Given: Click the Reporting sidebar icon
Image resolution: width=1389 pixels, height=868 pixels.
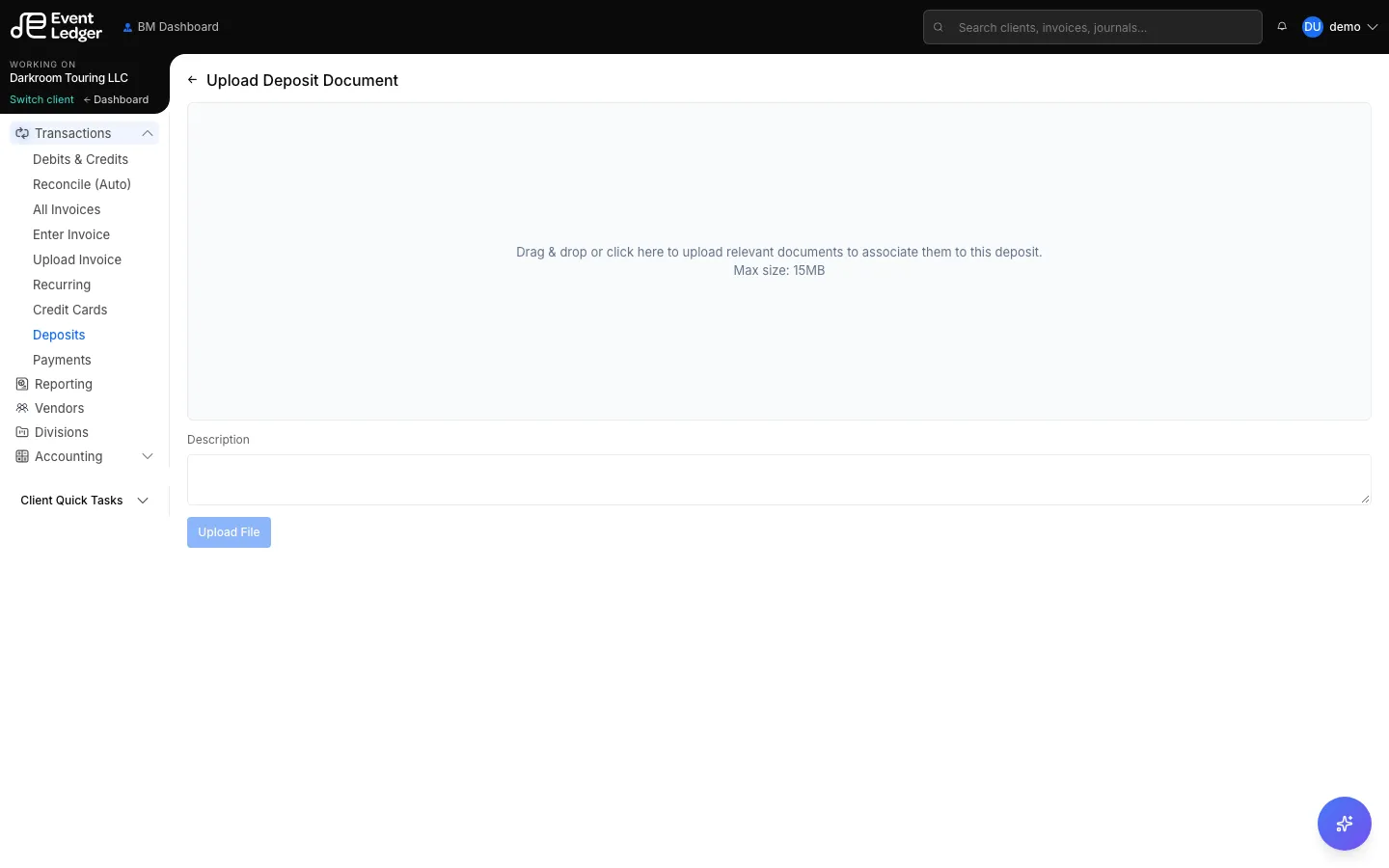Looking at the screenshot, I should 22,384.
